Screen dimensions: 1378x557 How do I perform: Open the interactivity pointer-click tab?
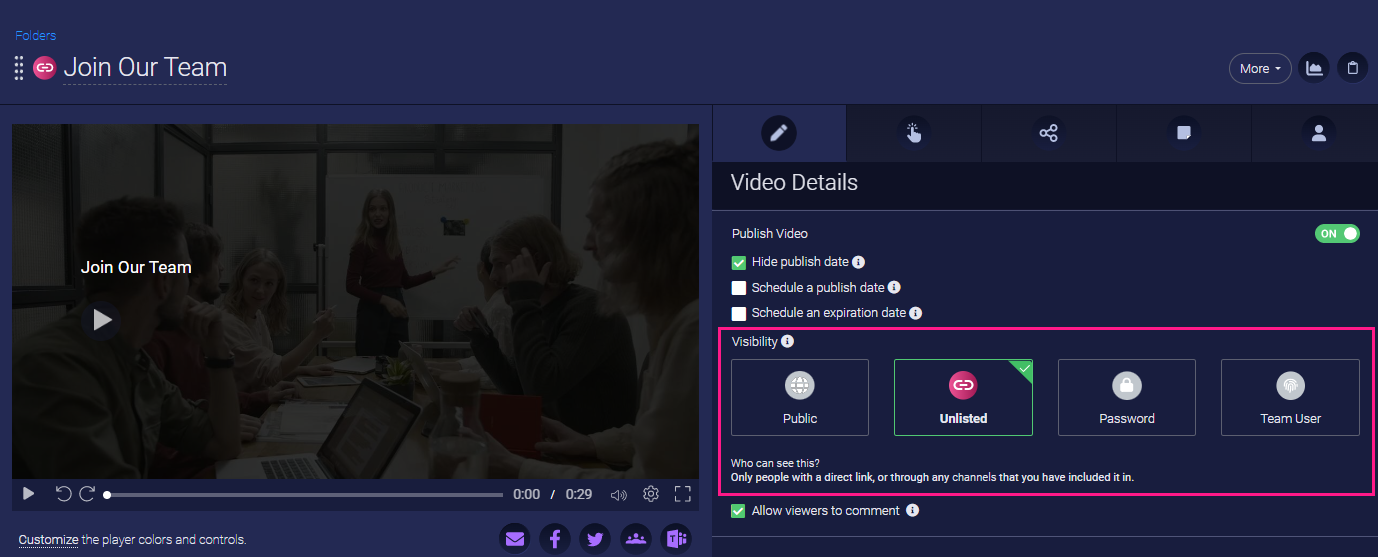pyautogui.click(x=914, y=133)
